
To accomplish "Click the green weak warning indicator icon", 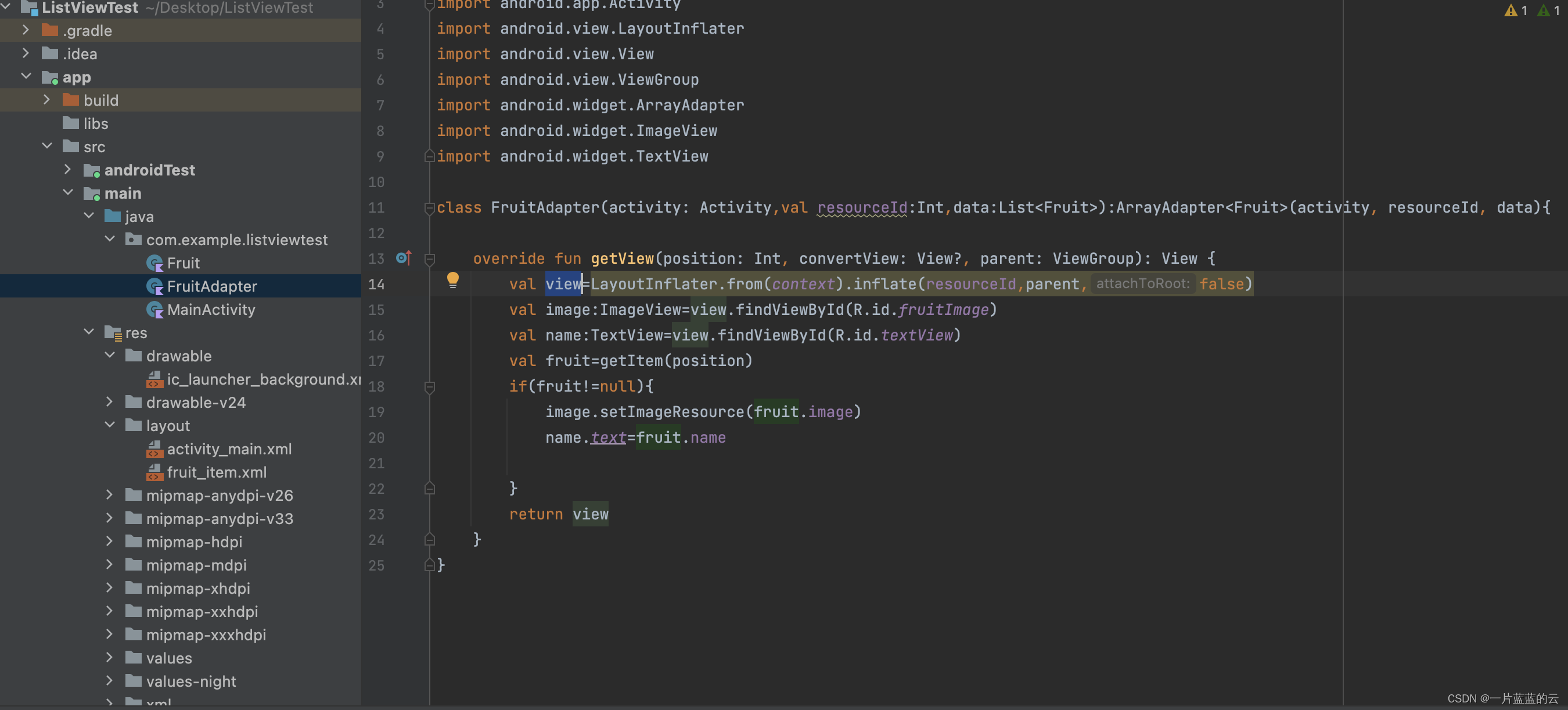I will coord(1543,10).
